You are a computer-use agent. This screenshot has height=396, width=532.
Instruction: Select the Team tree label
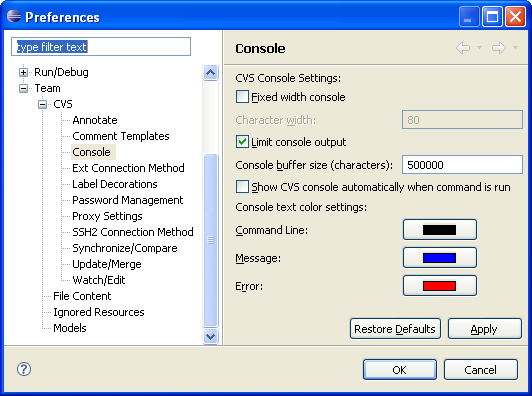tap(47, 88)
